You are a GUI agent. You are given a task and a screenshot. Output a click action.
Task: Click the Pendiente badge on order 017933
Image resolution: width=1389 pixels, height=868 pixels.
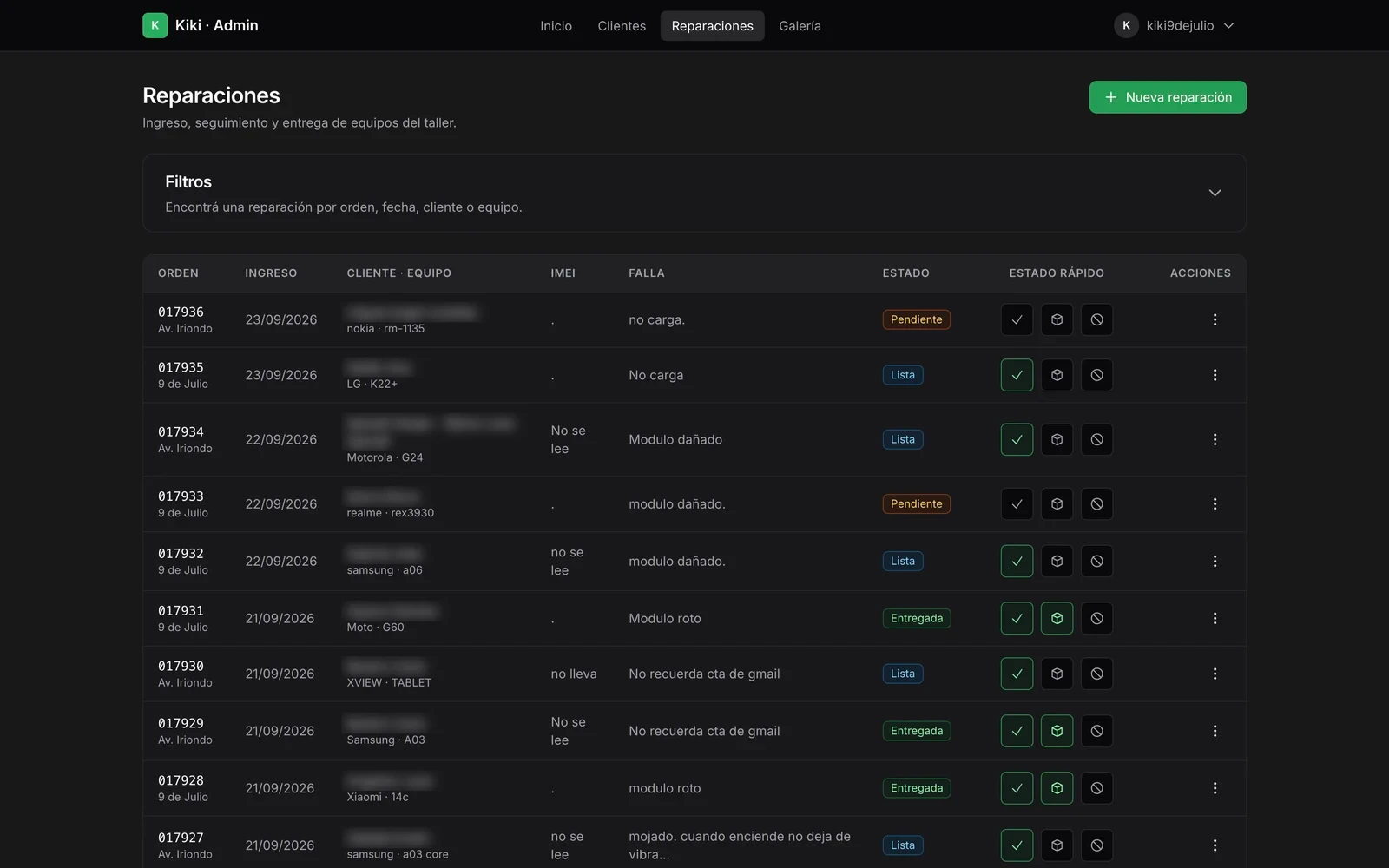[916, 503]
